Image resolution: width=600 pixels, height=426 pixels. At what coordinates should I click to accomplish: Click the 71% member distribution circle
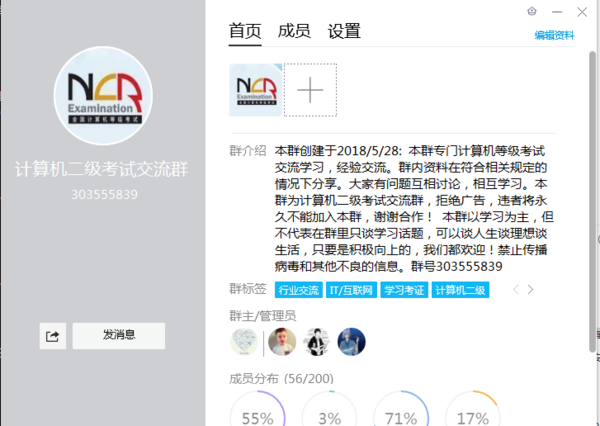point(401,408)
